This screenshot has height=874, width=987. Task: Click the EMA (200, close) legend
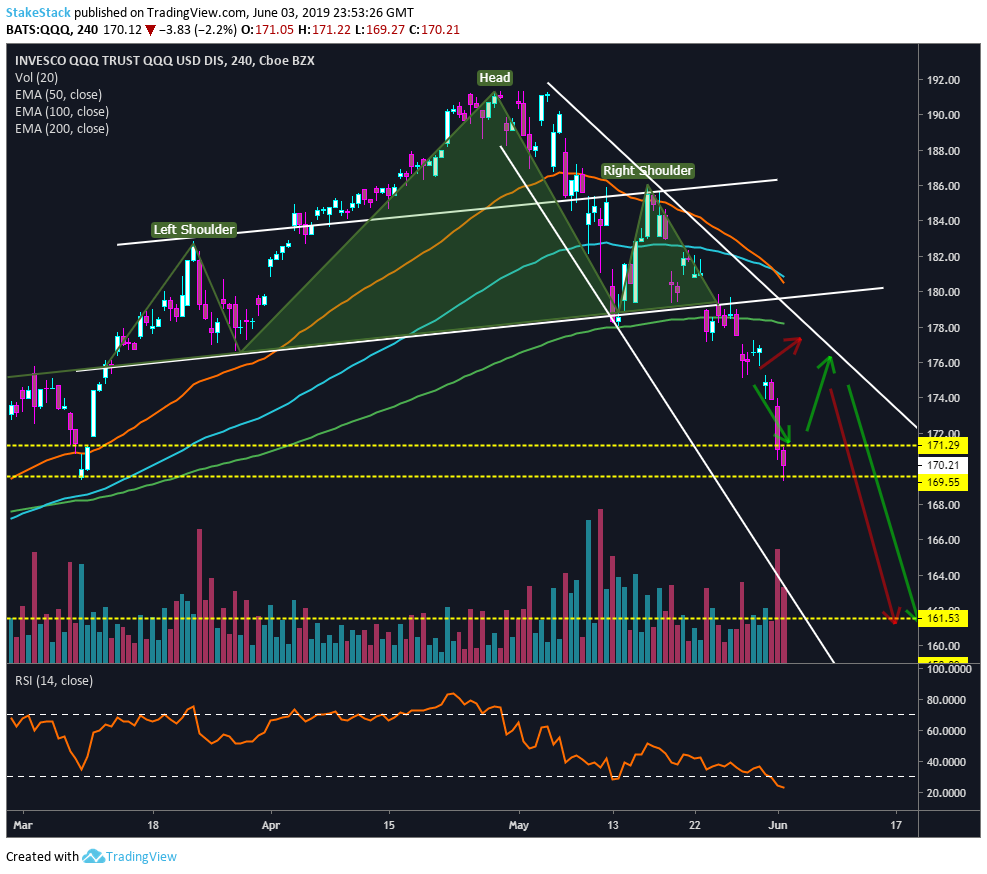point(62,128)
